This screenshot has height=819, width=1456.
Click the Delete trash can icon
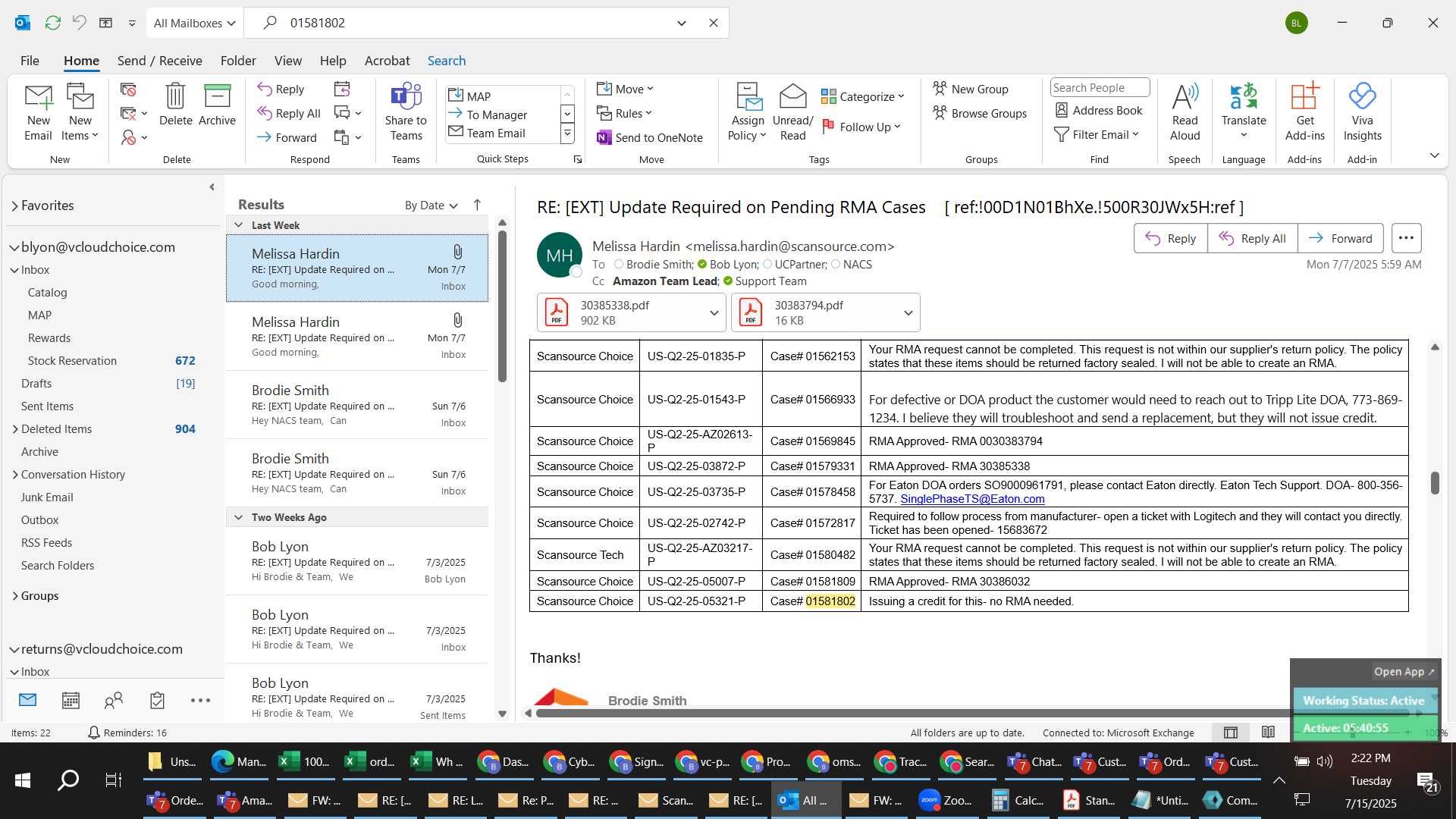coord(175,105)
